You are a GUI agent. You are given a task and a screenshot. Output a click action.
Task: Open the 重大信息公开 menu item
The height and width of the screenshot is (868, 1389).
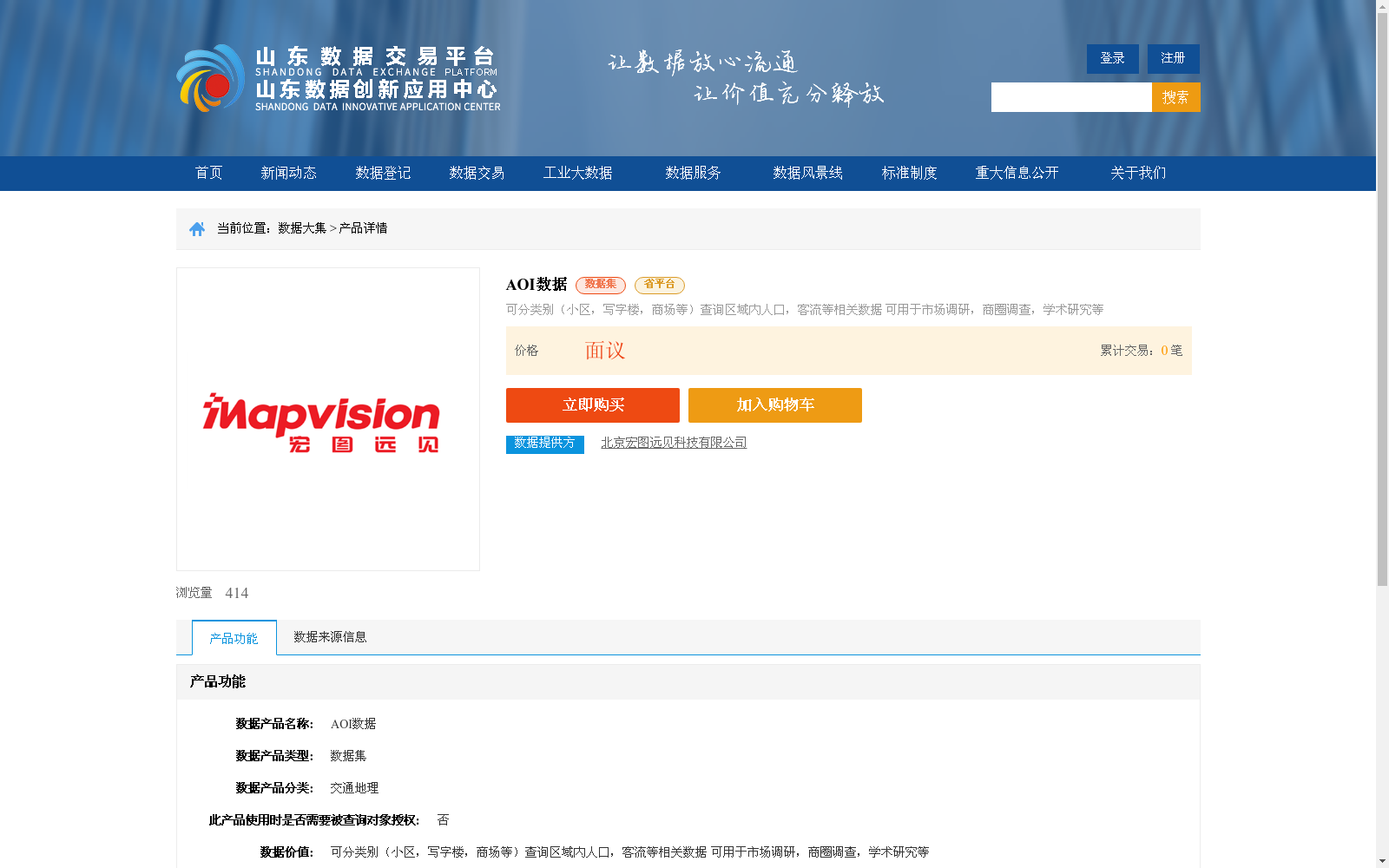(x=1017, y=173)
